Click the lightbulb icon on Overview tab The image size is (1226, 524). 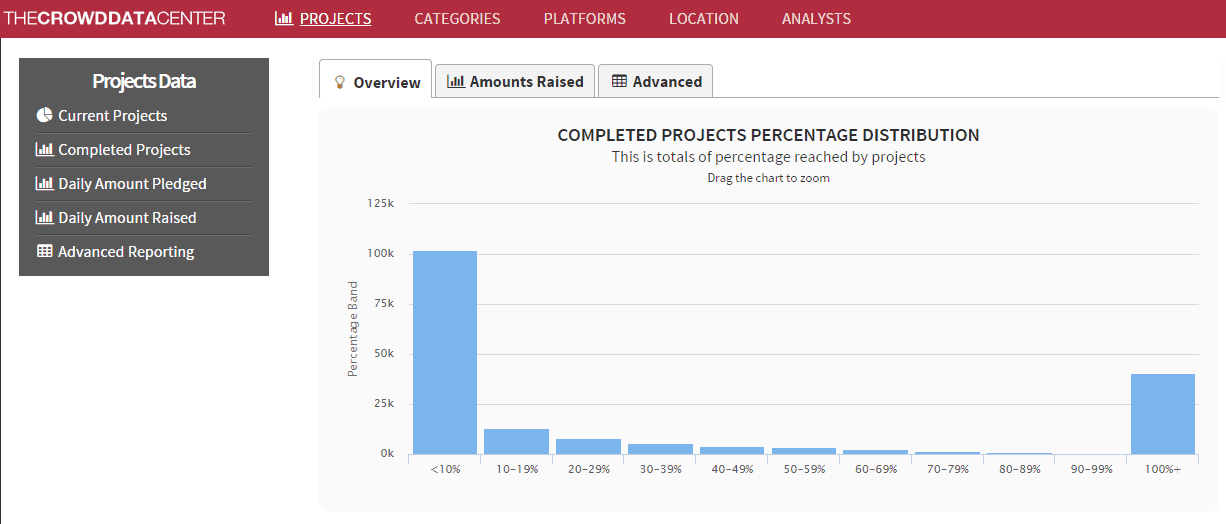(x=340, y=82)
